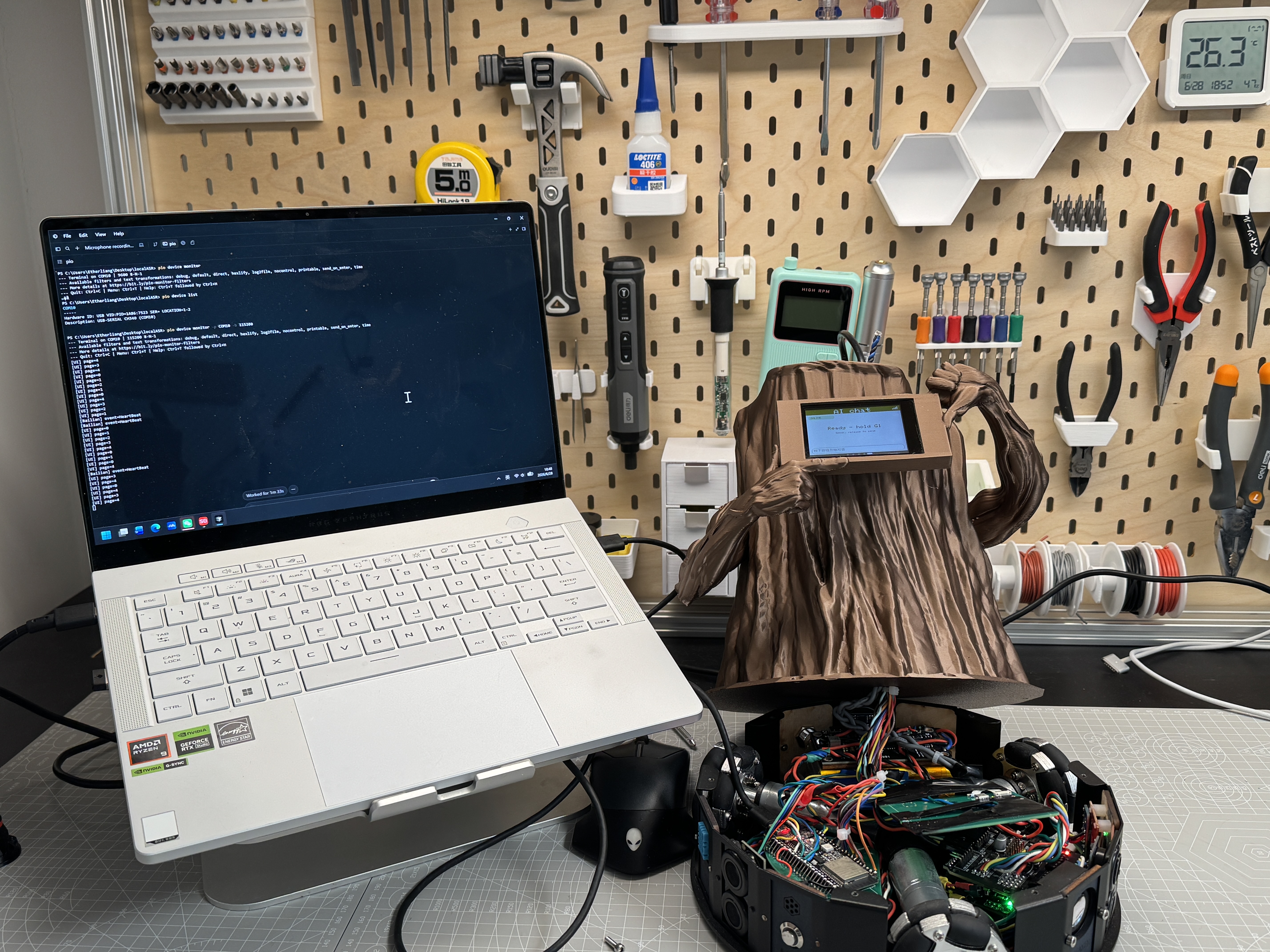The image size is (1270, 952).
Task: Click the ellipsis button beside Worked for
Action: coord(293,490)
